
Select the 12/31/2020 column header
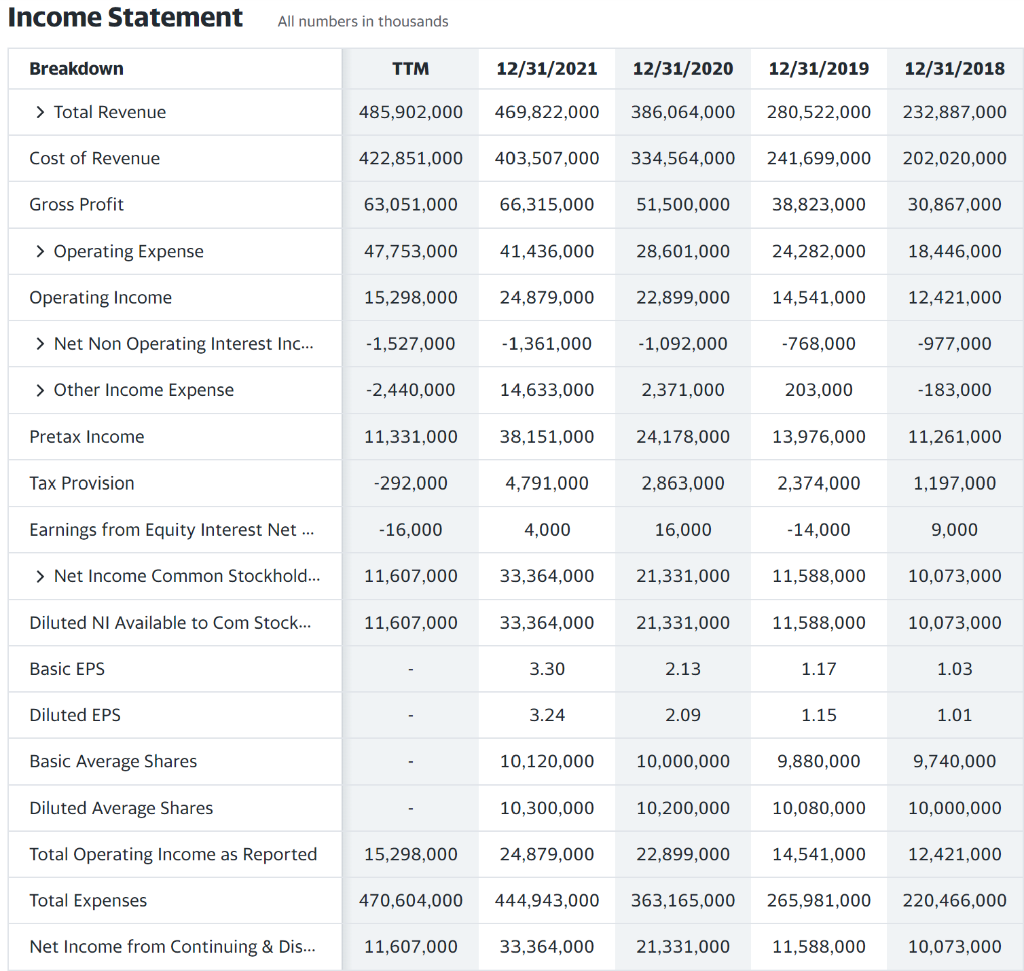(682, 68)
